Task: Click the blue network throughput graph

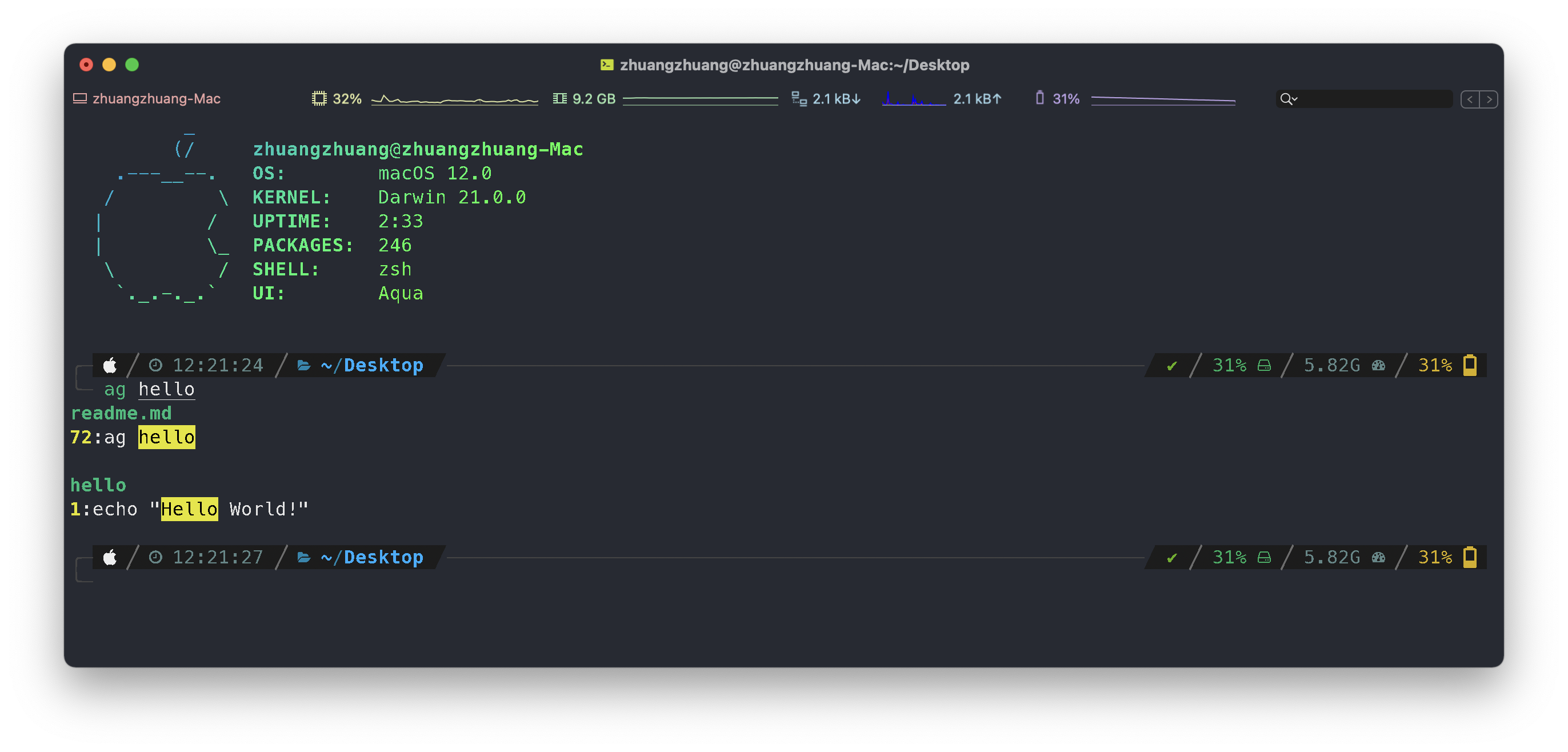Action: 914,99
